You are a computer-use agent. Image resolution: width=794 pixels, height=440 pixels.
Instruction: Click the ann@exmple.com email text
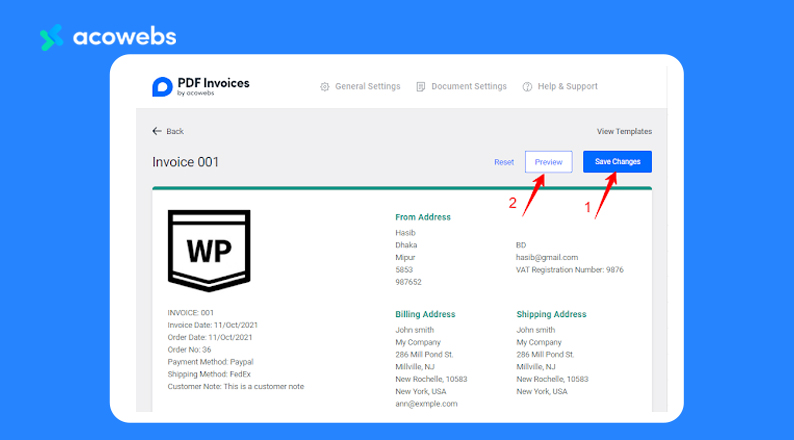coord(426,404)
